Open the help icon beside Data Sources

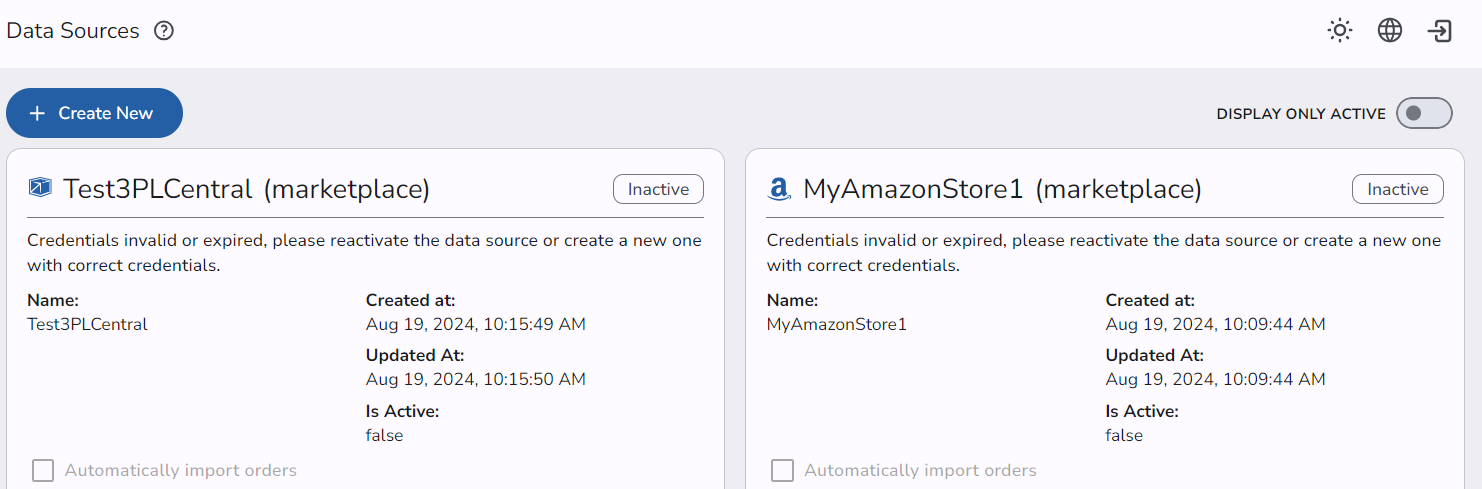164,31
